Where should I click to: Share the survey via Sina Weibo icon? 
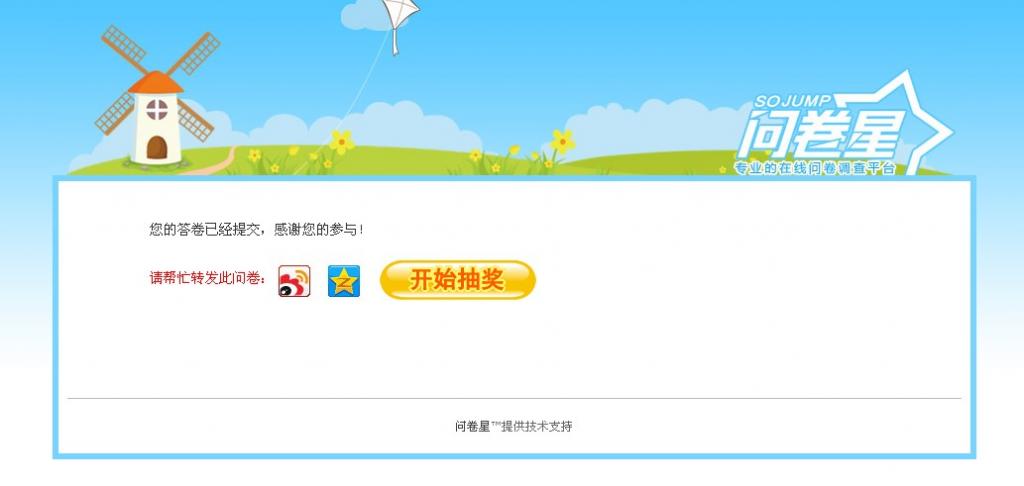pyautogui.click(x=295, y=282)
